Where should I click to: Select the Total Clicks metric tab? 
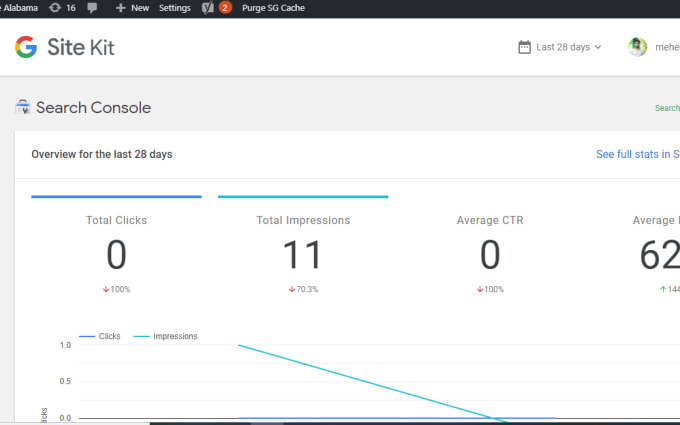coord(116,245)
